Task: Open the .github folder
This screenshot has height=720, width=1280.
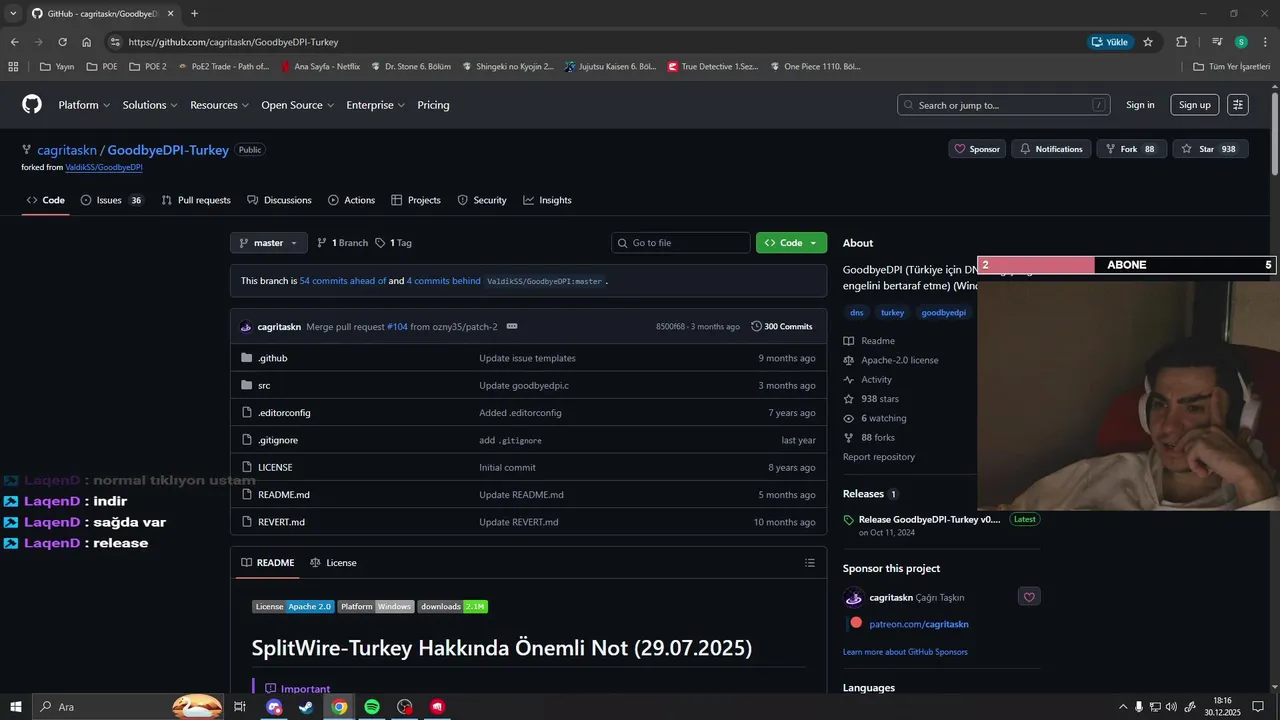Action: 272,358
